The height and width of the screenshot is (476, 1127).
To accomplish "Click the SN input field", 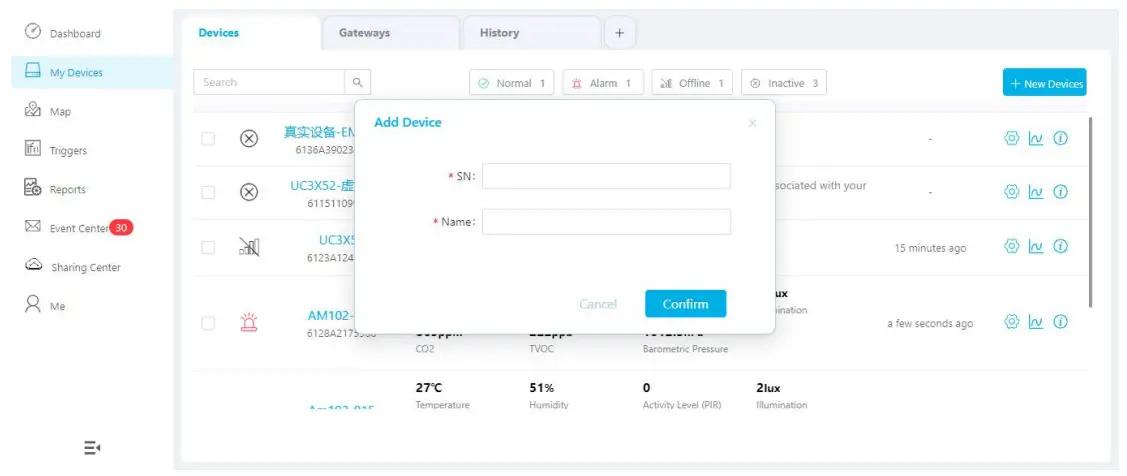I will tap(606, 176).
